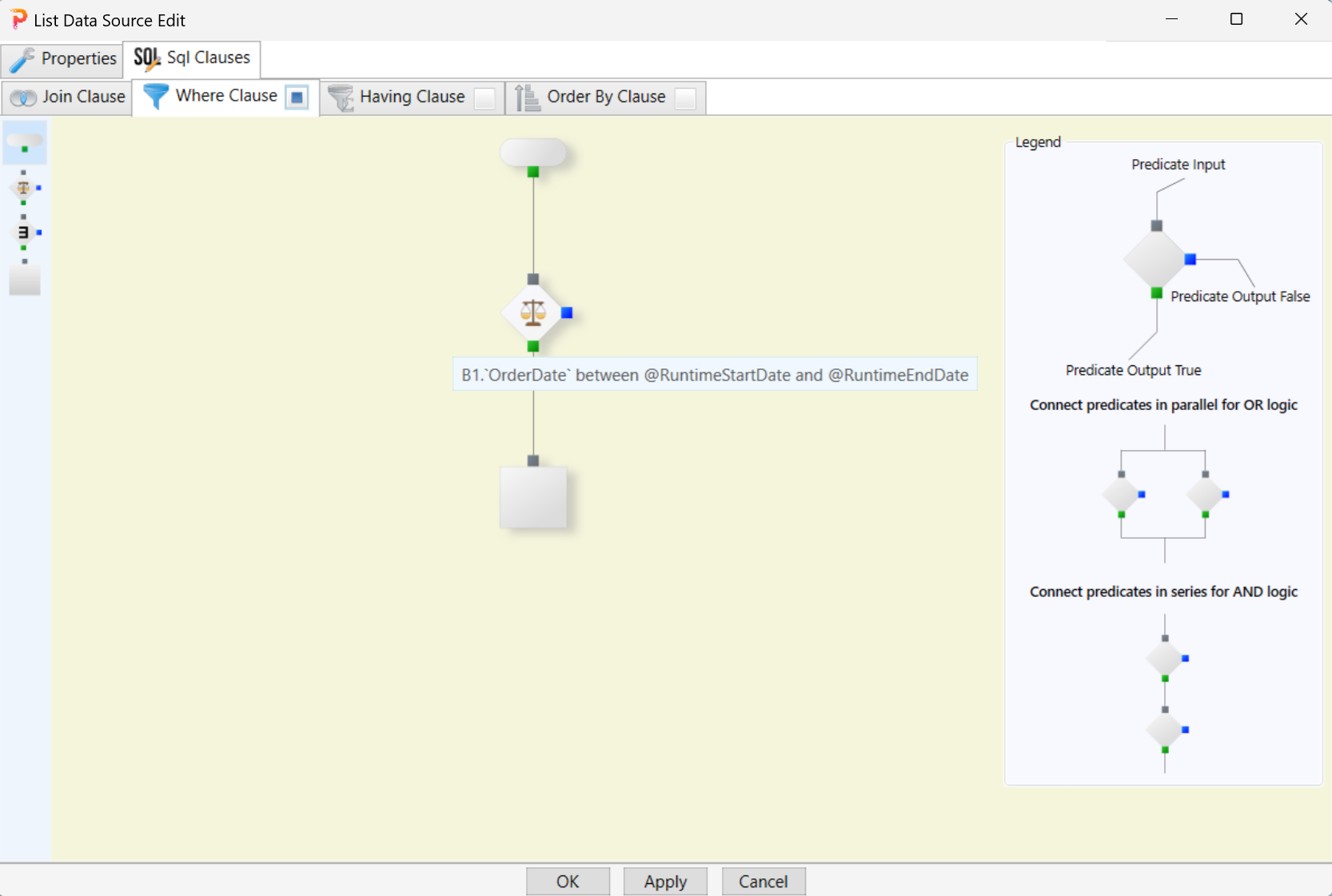Click the predicate's gray input connector
This screenshot has width=1332, height=896.
533,279
